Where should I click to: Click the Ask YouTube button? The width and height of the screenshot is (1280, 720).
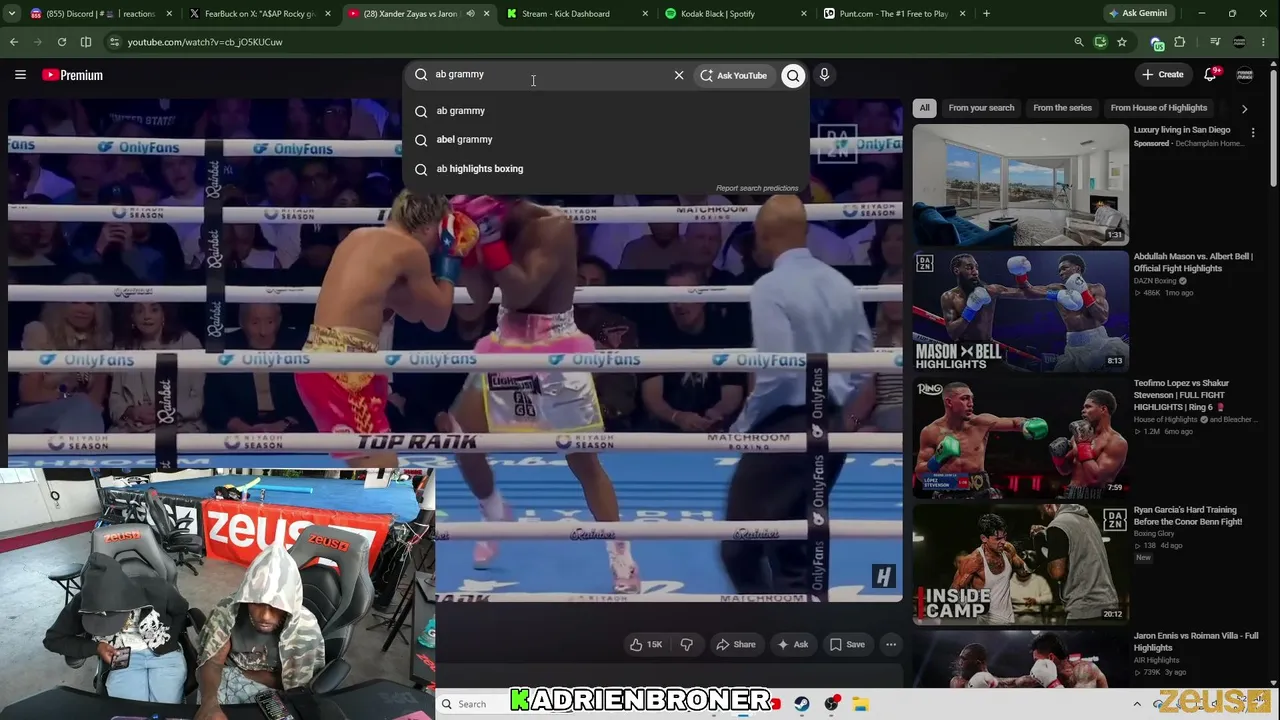click(x=734, y=75)
